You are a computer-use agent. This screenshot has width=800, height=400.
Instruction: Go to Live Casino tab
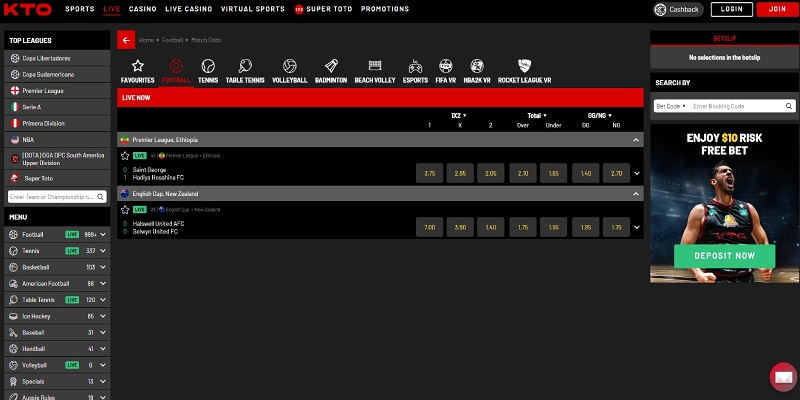click(x=189, y=9)
